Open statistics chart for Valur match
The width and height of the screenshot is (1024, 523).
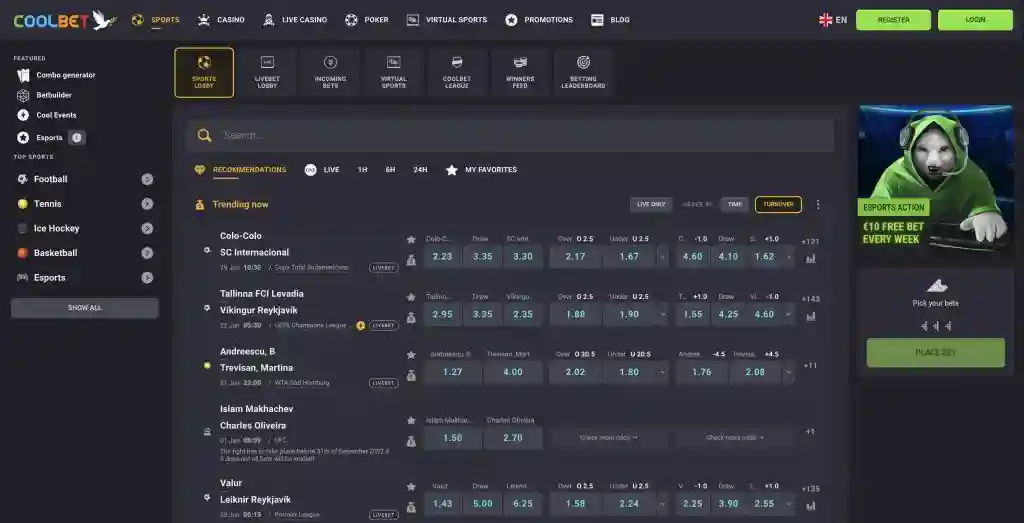[810, 505]
